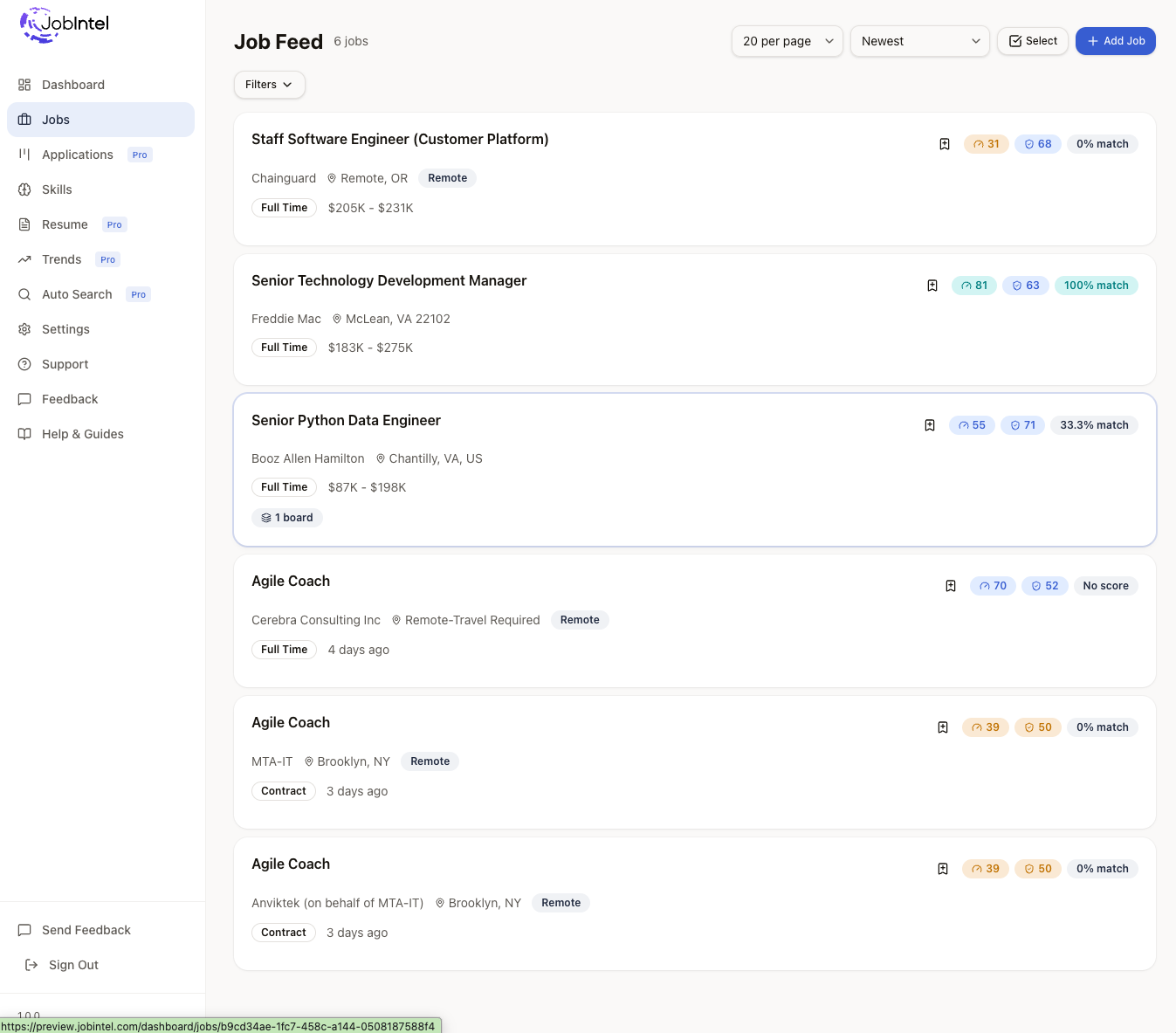1176x1033 pixels.
Task: Go to Applications page
Action: [x=100, y=155]
